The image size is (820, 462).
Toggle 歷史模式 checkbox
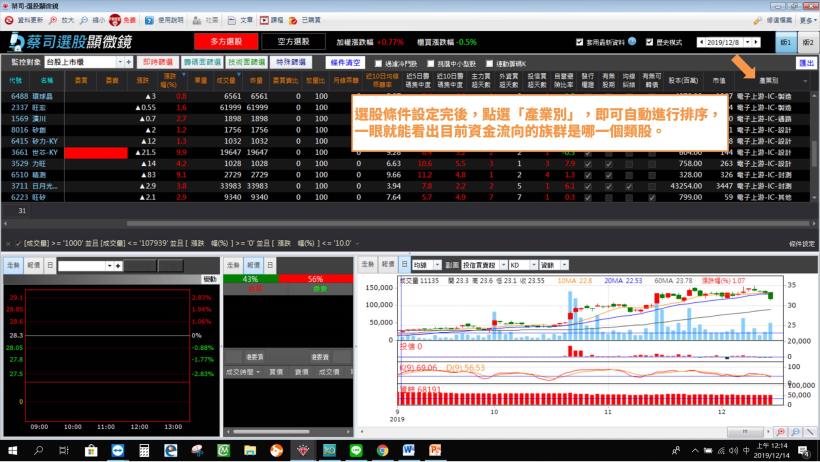click(x=650, y=42)
